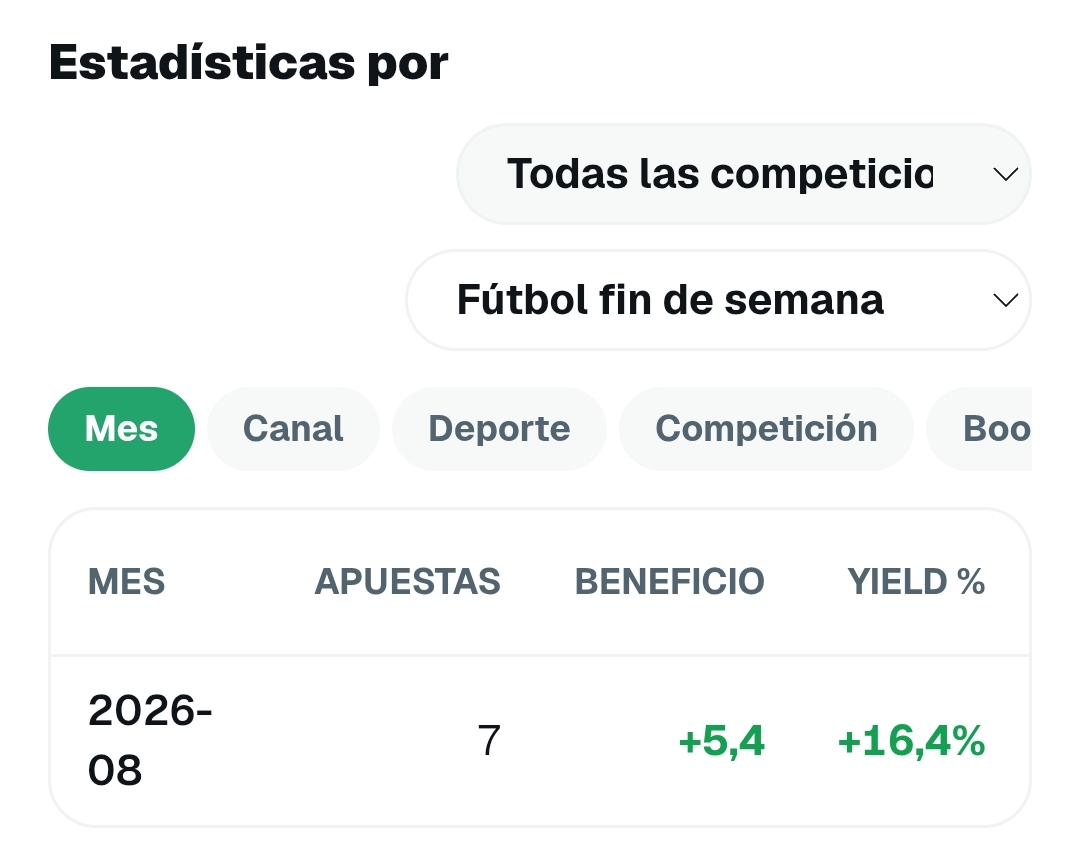
Task: Click the +16,4% yield value
Action: click(x=911, y=742)
